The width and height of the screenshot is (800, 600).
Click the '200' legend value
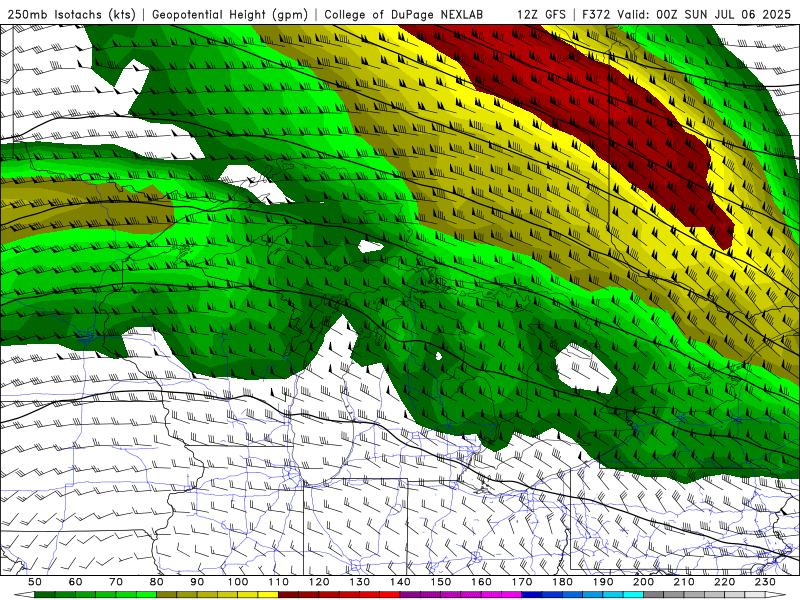pyautogui.click(x=643, y=582)
